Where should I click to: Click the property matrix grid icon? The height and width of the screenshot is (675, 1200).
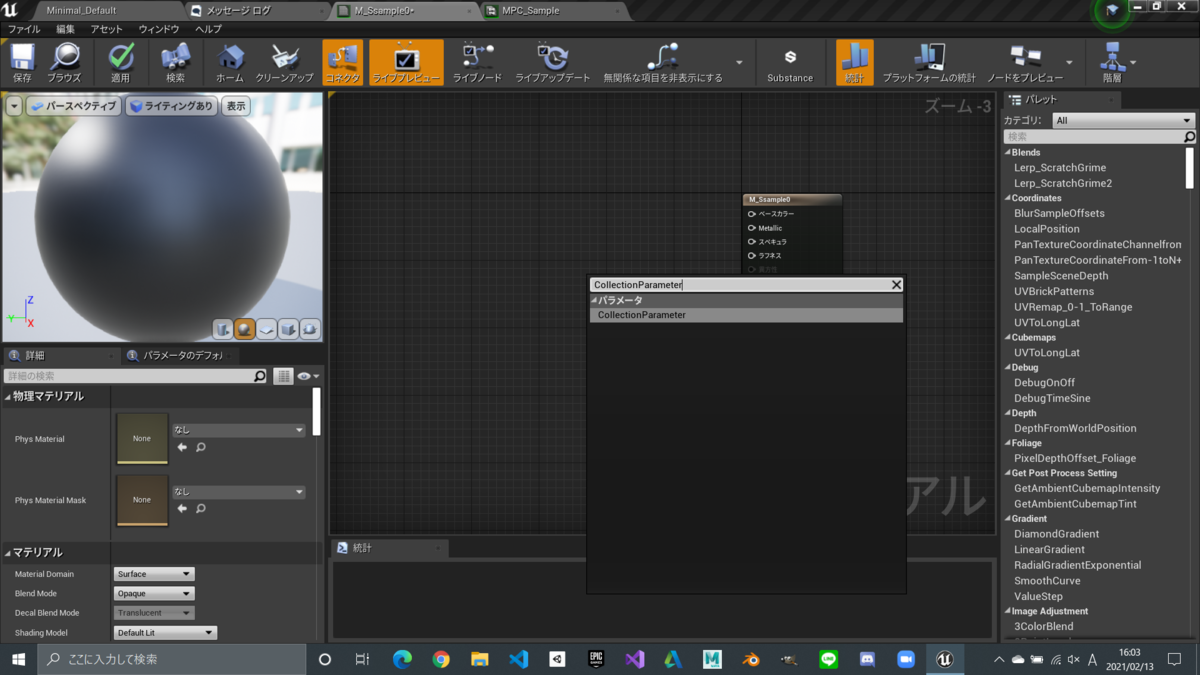coord(284,376)
